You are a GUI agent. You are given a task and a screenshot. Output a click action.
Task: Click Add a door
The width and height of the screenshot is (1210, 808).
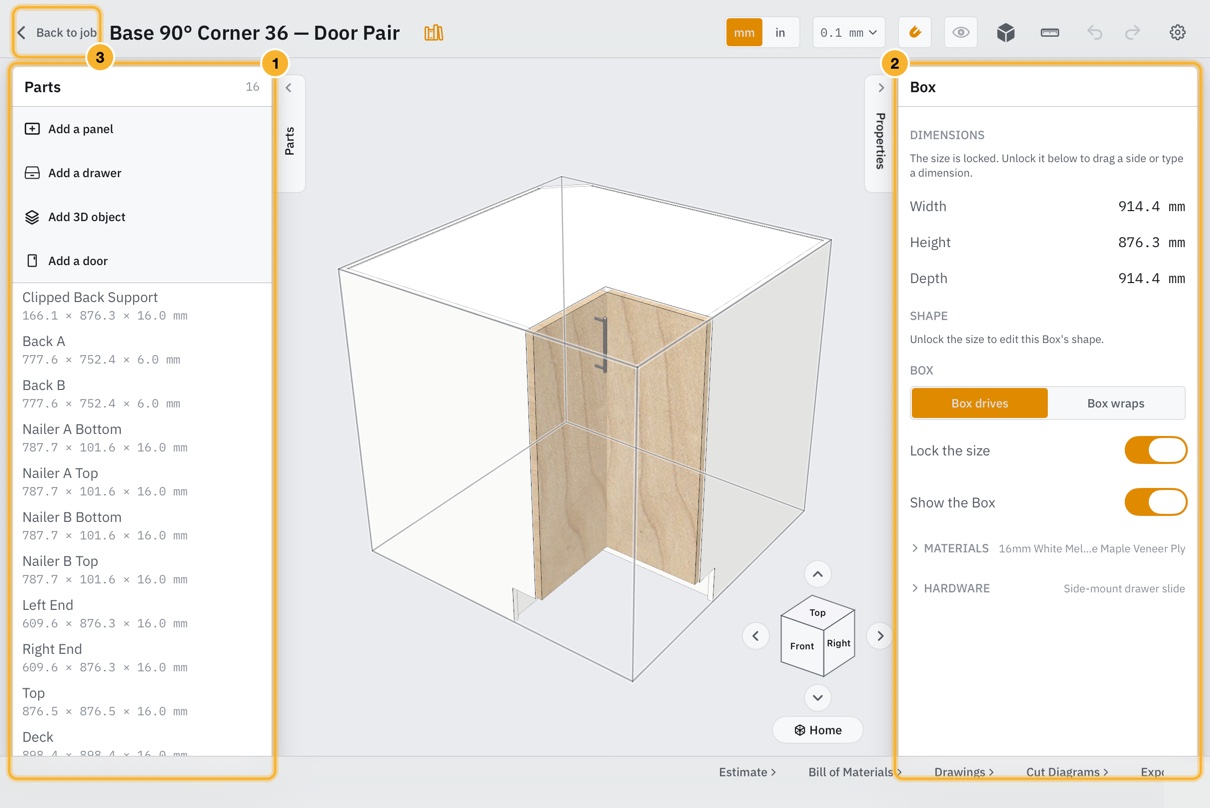point(142,261)
